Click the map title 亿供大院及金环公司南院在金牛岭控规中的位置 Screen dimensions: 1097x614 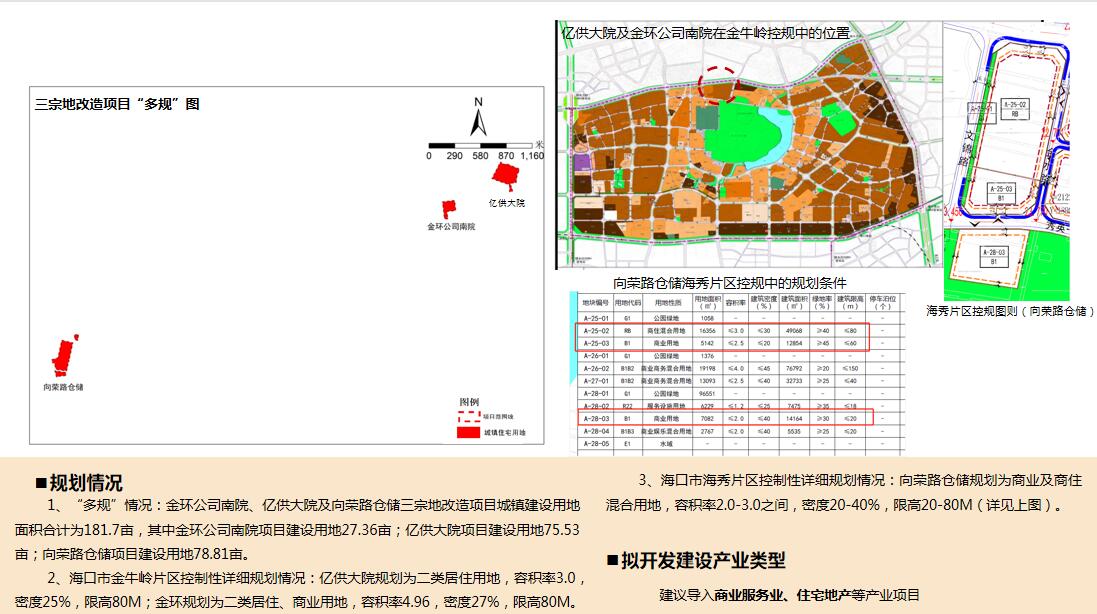(705, 32)
